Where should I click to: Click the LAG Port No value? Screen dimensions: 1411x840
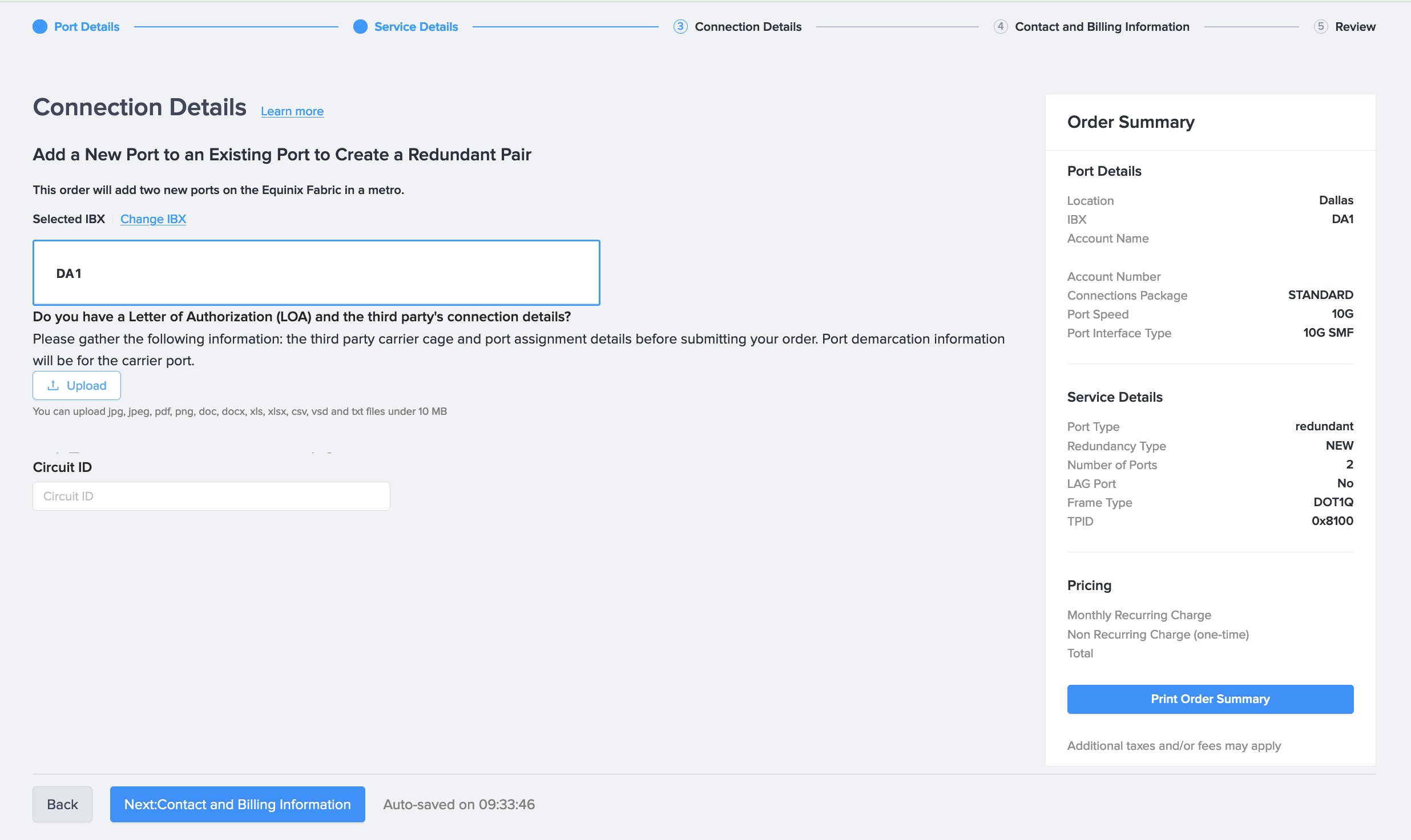pyautogui.click(x=1345, y=483)
